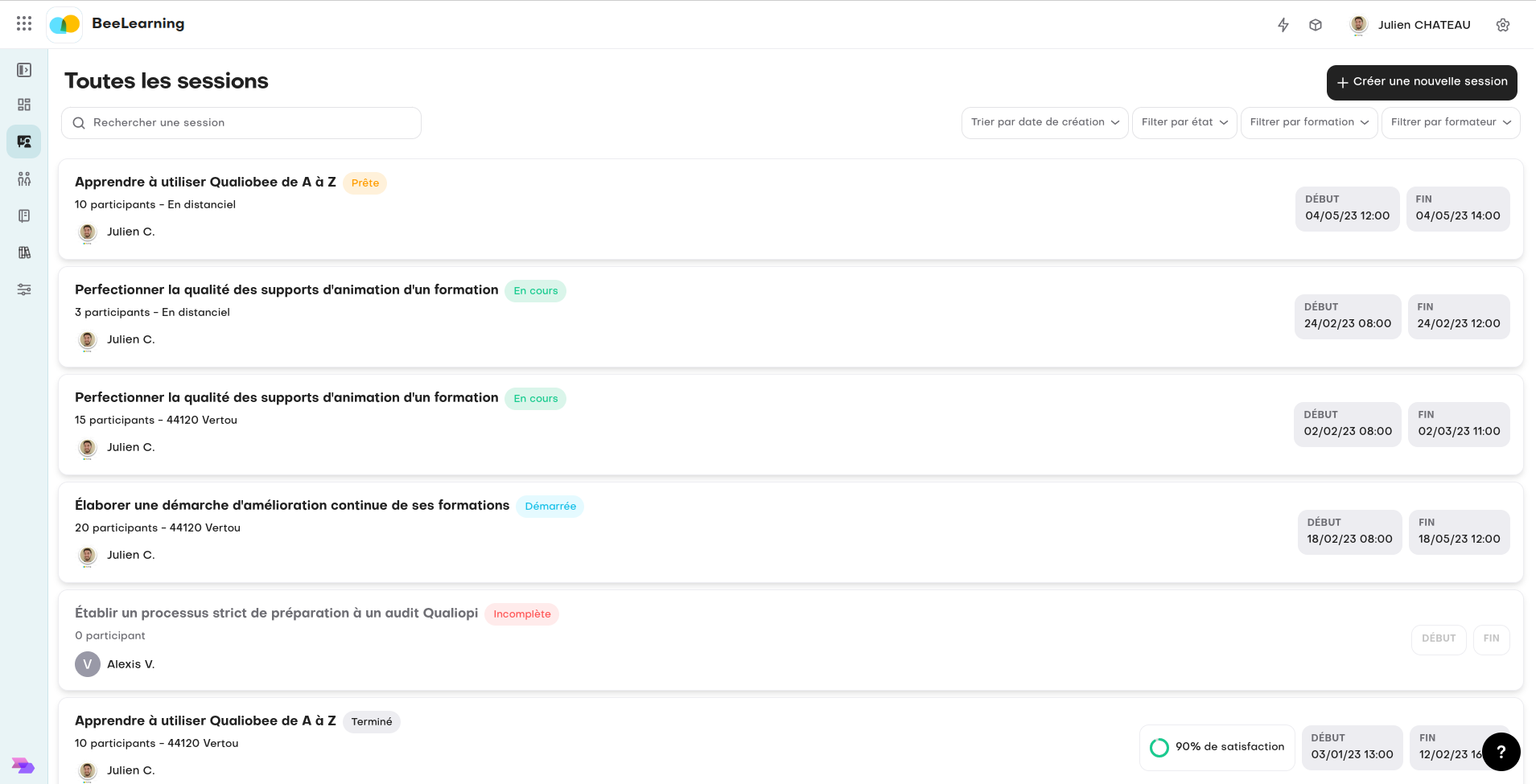Open Filter par état dropdown
Screen dimensions: 1536x784
click(1184, 123)
